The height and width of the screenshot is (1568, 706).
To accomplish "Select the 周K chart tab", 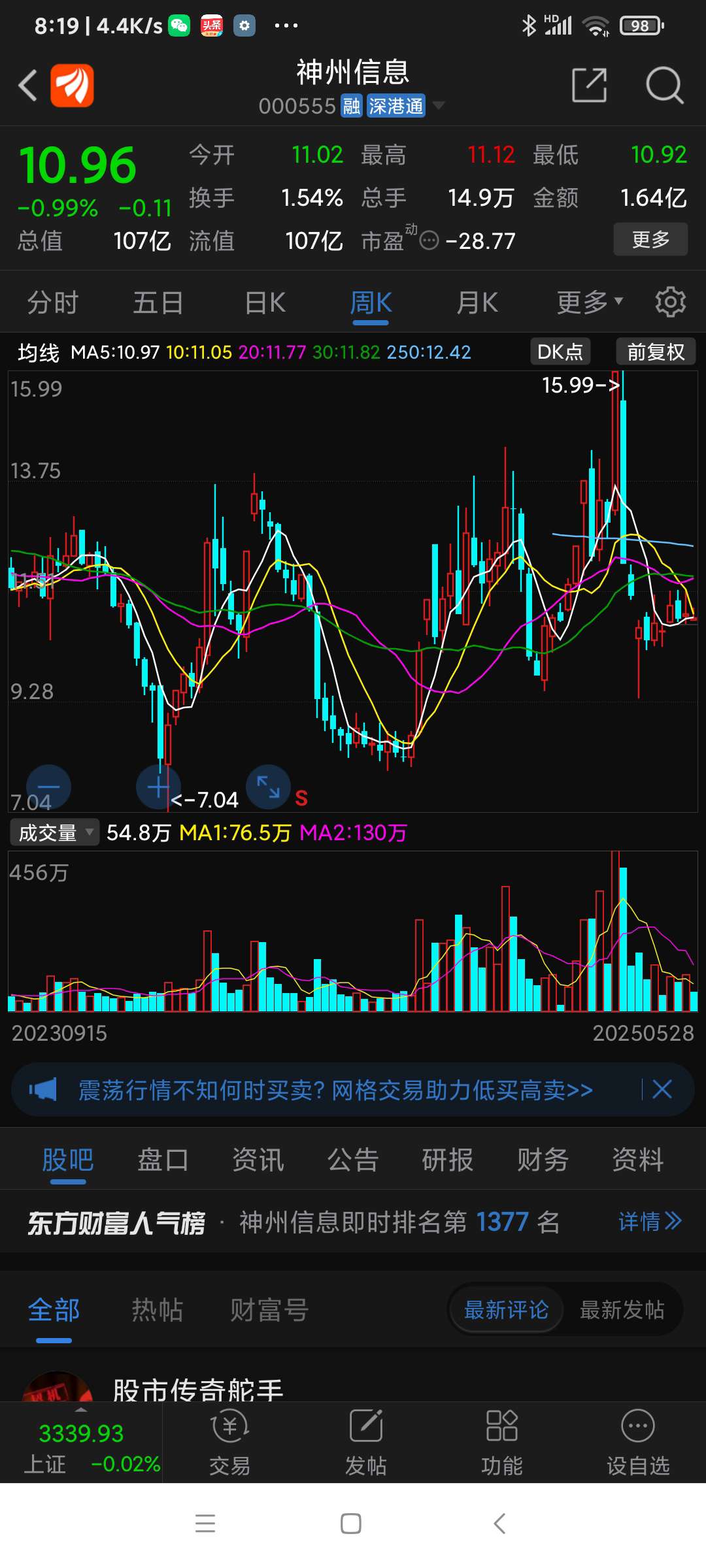I will (x=371, y=302).
